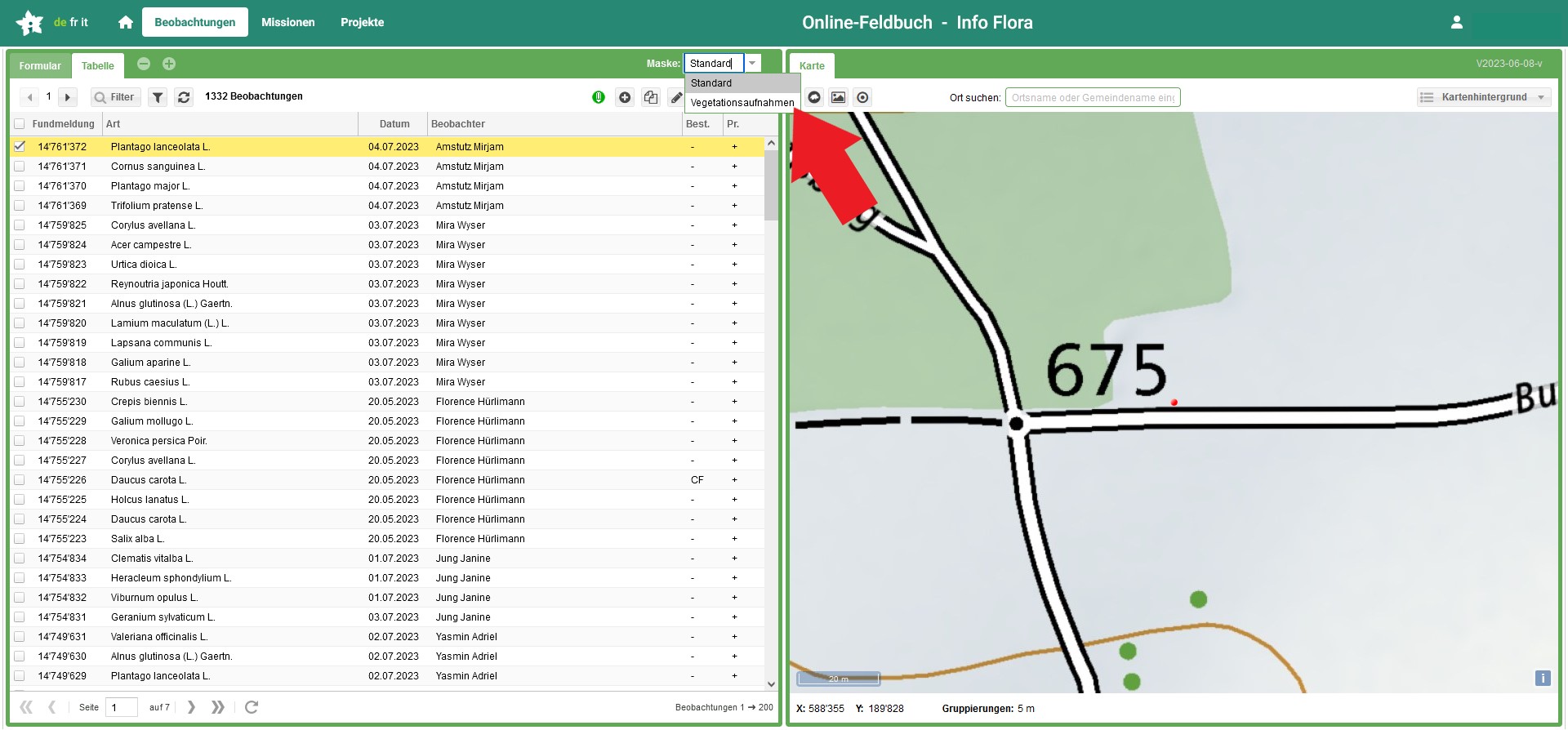Open the Beobachtungen menu
This screenshot has width=1568, height=730.
click(x=195, y=22)
